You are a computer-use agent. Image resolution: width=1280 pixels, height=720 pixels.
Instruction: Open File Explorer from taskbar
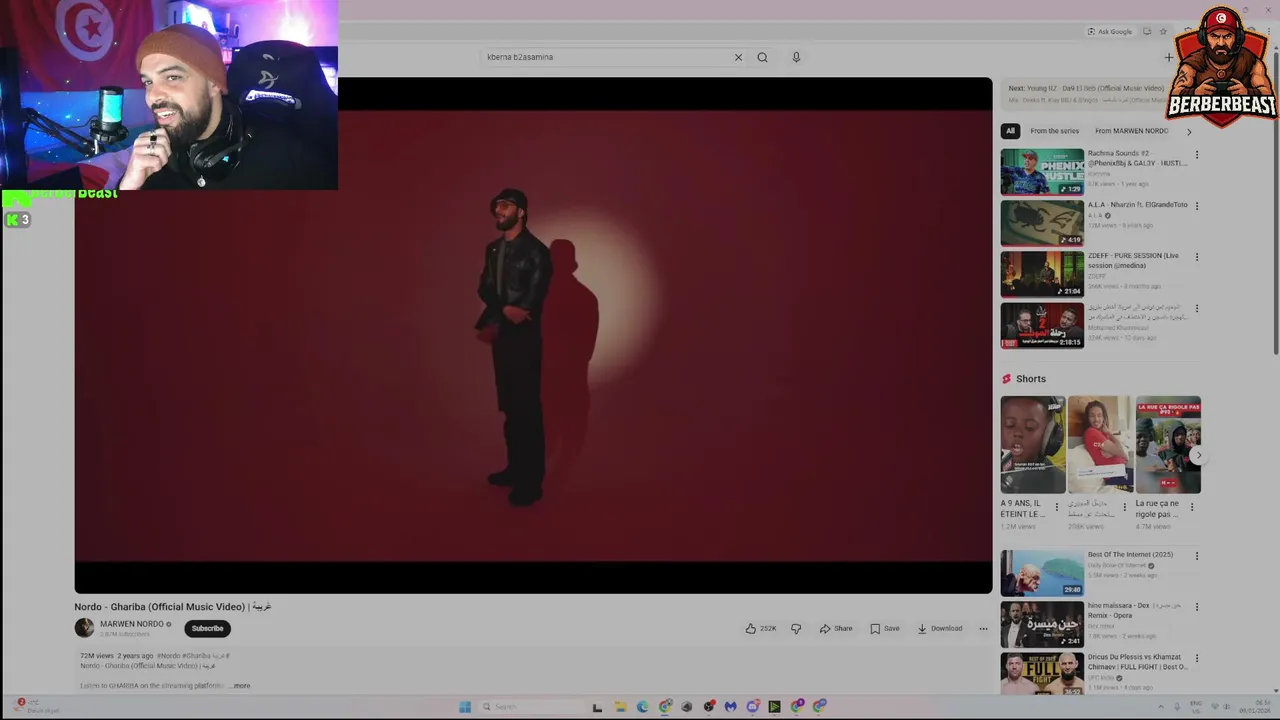[x=620, y=707]
